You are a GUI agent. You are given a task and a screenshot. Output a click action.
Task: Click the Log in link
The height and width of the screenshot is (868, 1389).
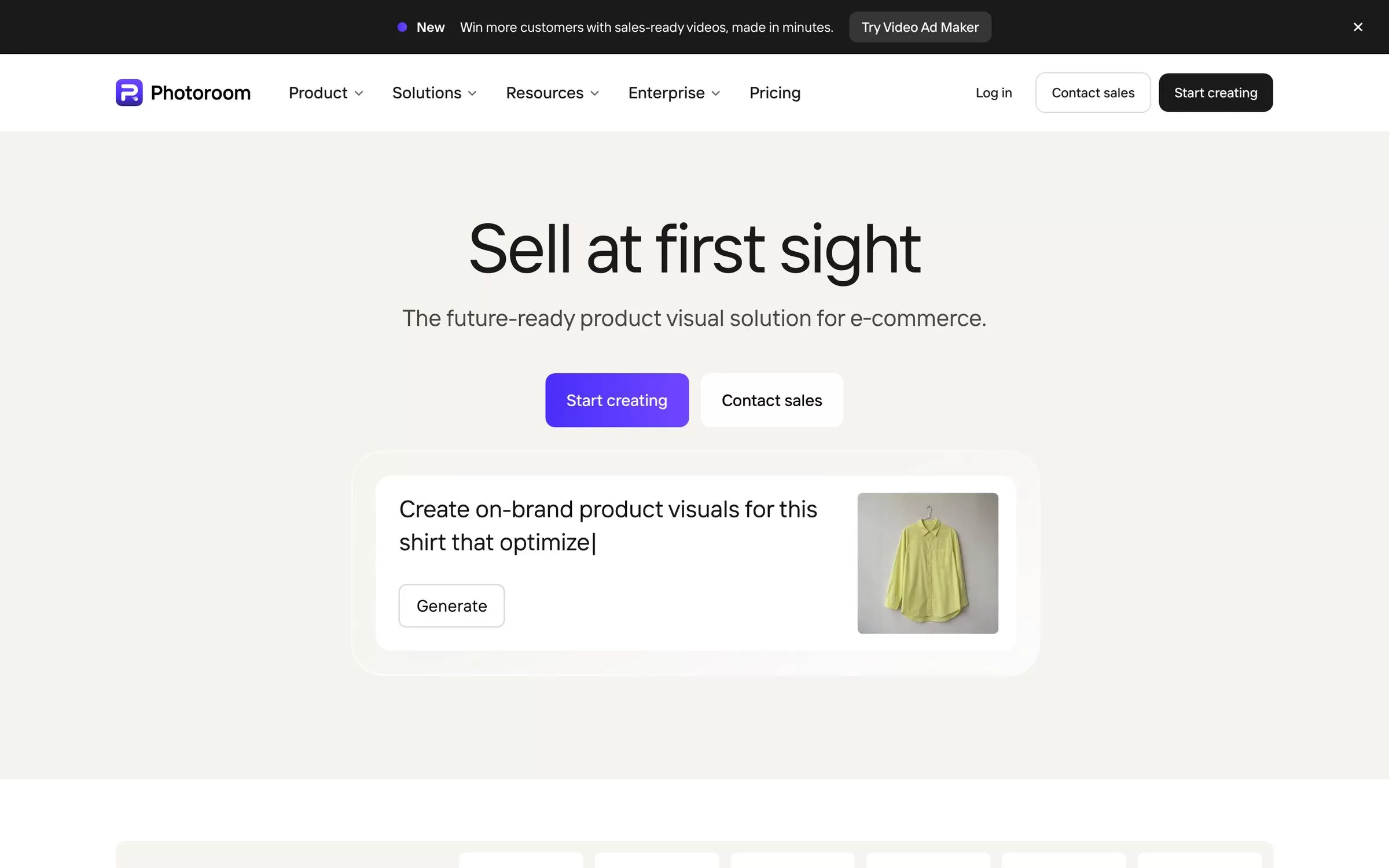point(994,93)
